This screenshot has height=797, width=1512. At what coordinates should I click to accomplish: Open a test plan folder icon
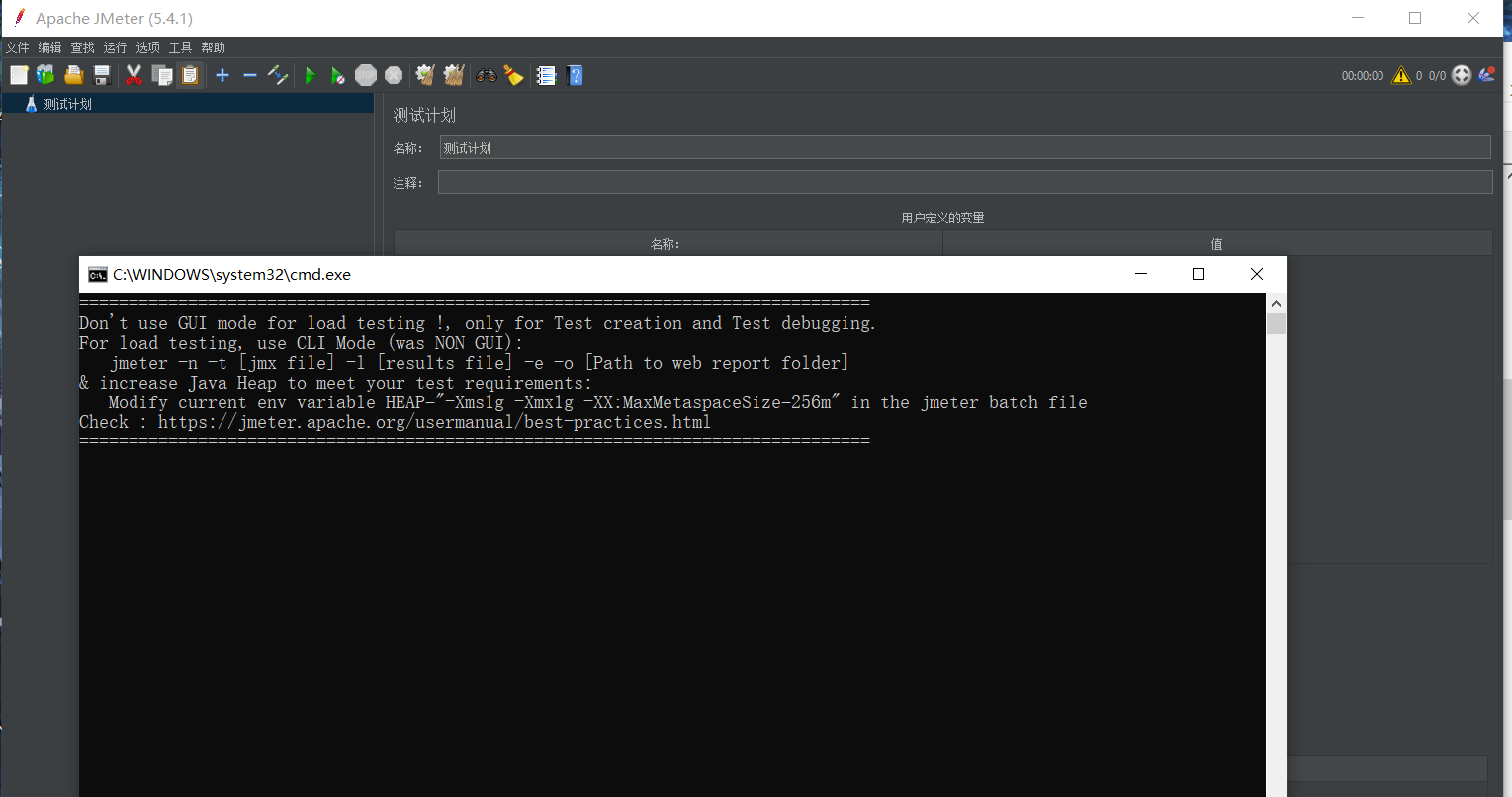coord(73,75)
